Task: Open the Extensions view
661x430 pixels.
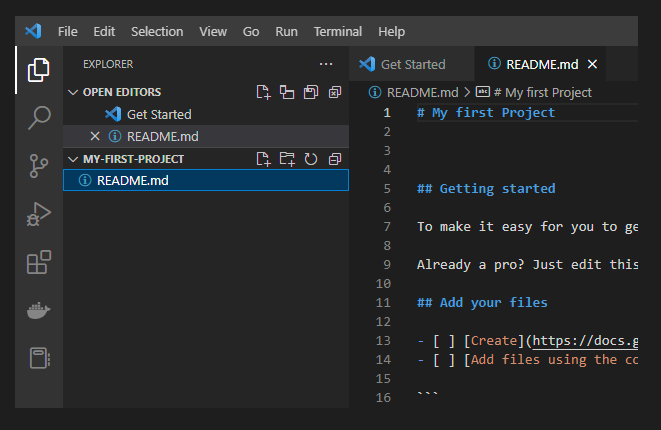Action: [x=39, y=262]
